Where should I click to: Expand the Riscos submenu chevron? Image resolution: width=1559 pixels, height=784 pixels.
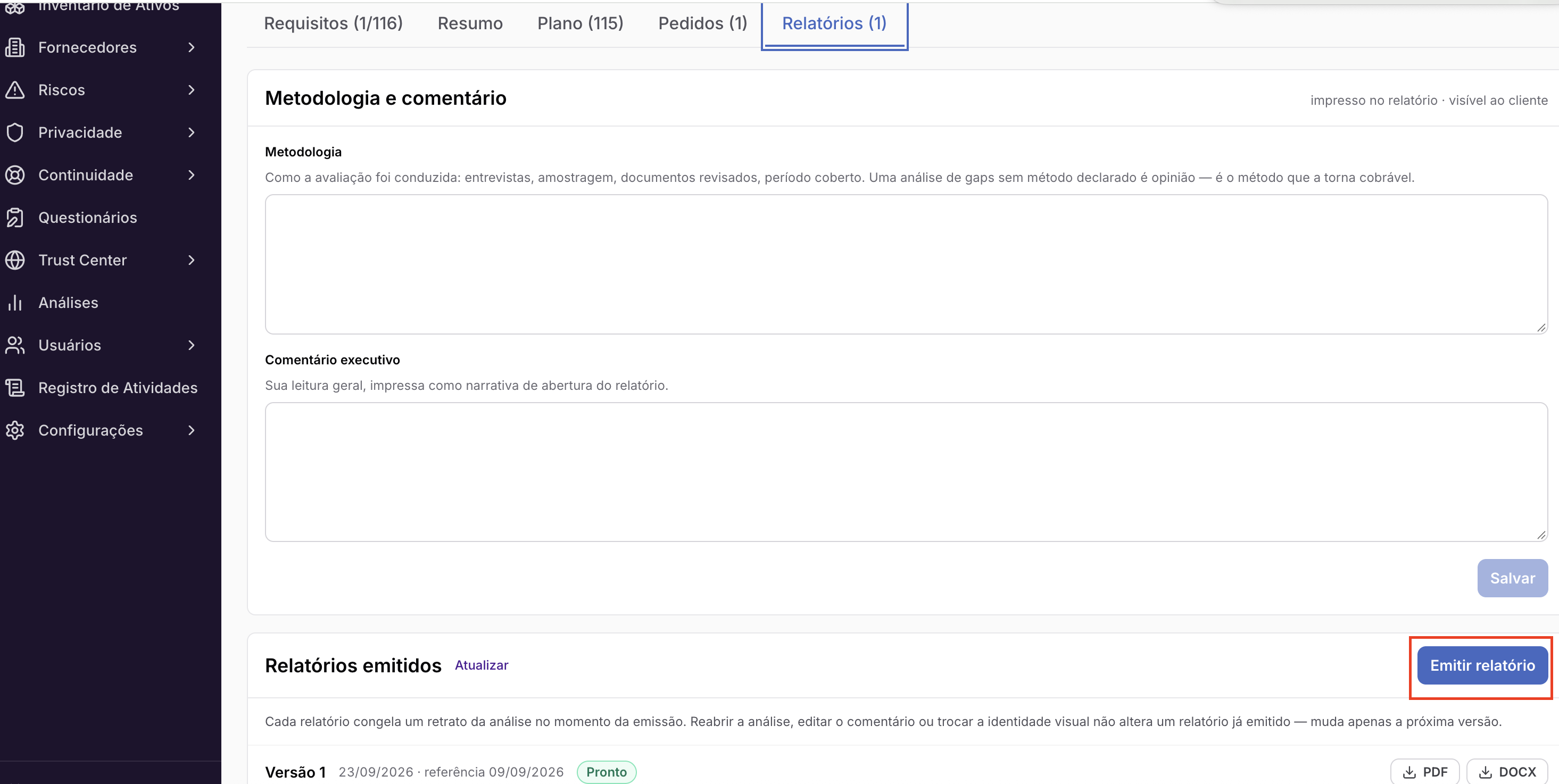(192, 89)
